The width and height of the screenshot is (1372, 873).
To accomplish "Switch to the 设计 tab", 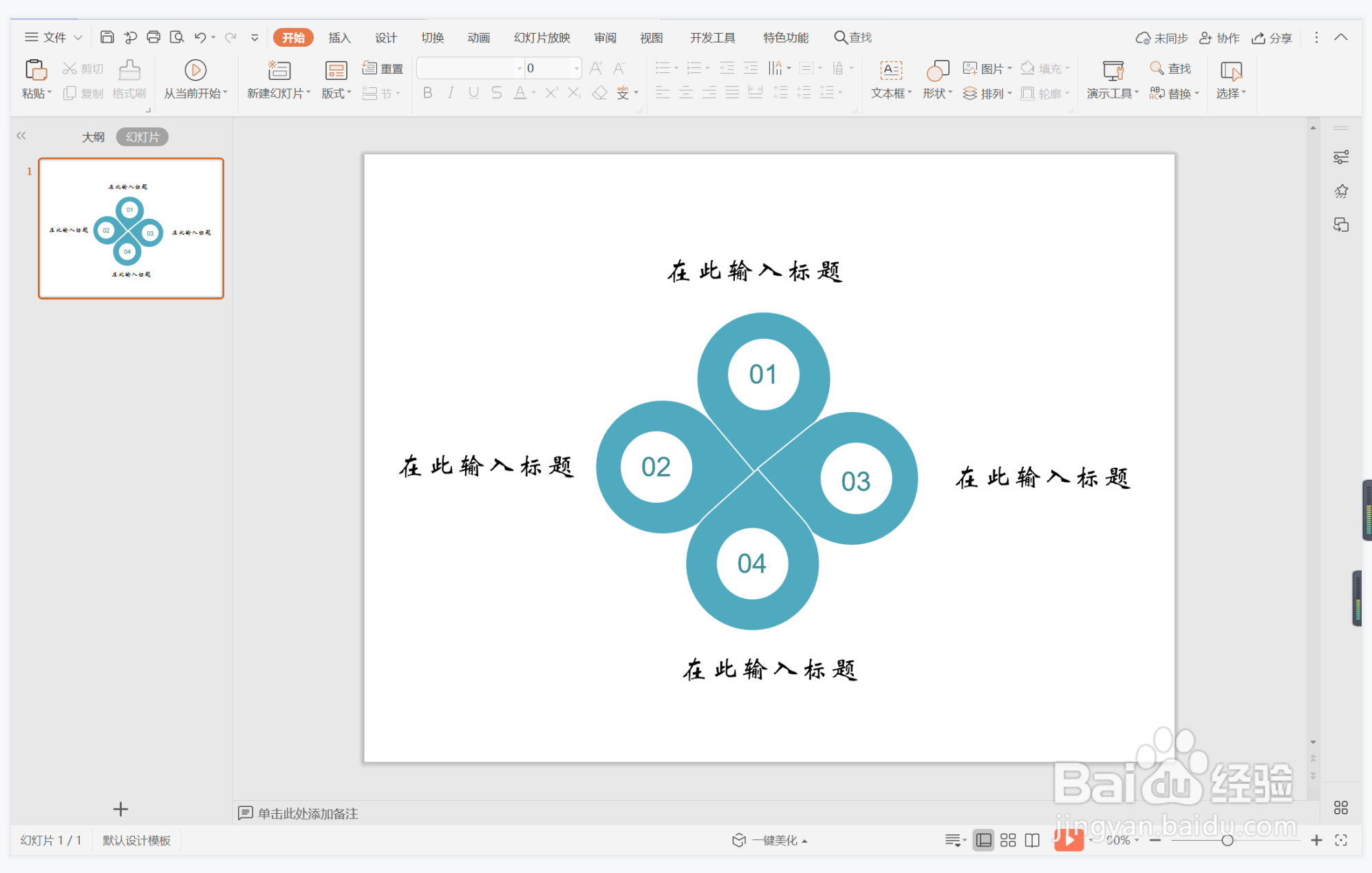I will tap(386, 37).
